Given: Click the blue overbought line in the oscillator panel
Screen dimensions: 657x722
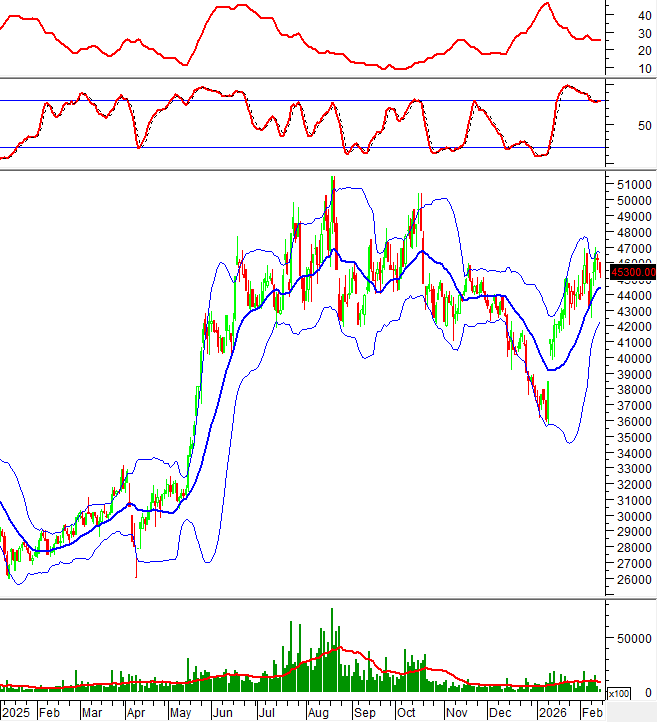Looking at the screenshot, I should click(300, 100).
